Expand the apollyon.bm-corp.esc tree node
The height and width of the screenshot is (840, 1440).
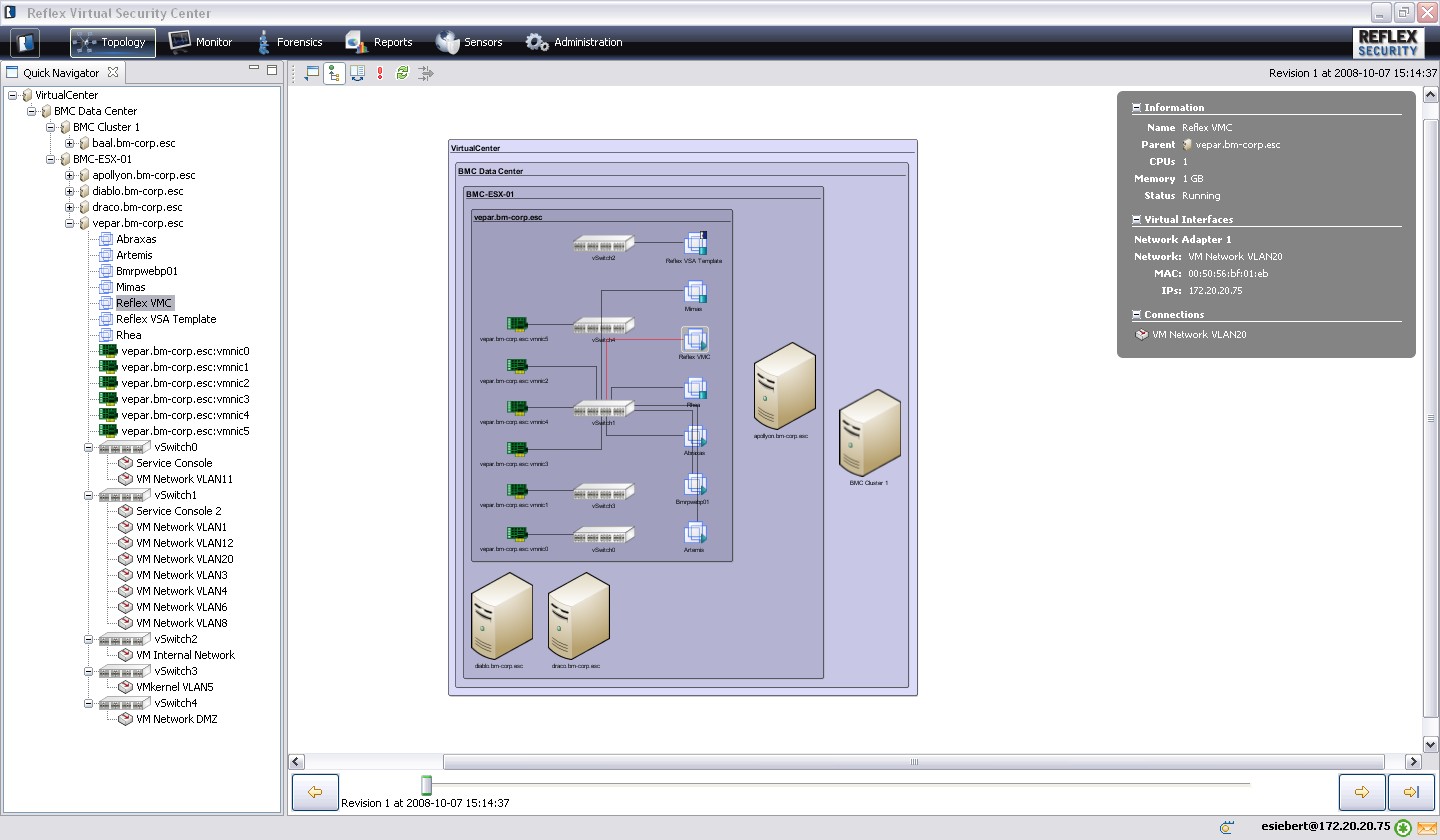coord(70,175)
